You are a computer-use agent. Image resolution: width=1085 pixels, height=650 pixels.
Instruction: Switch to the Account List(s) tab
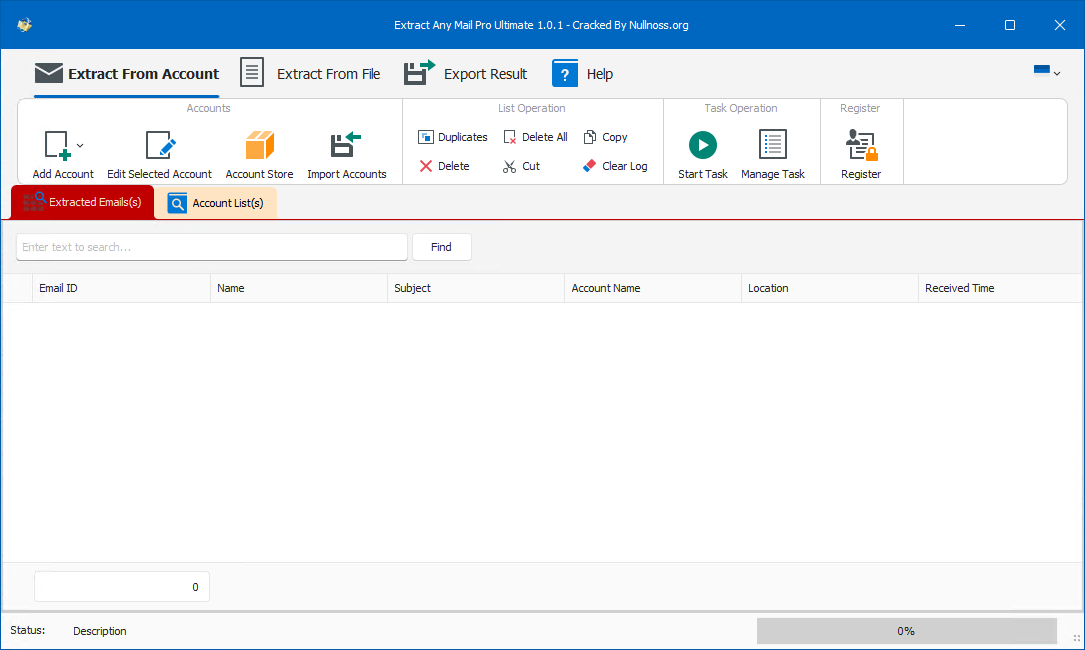click(x=216, y=204)
